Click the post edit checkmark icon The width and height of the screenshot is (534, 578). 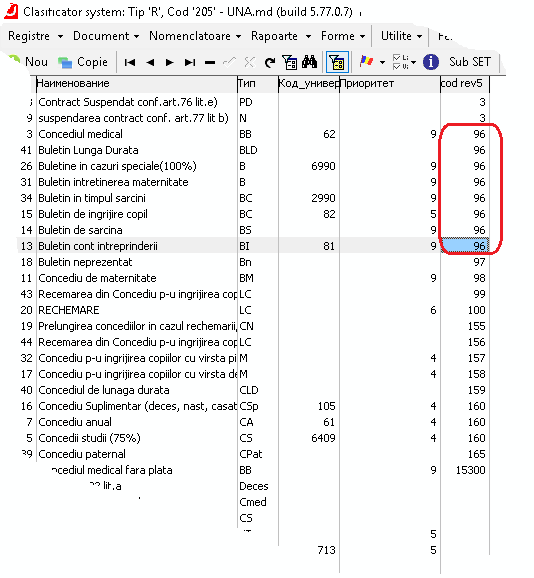(x=230, y=62)
